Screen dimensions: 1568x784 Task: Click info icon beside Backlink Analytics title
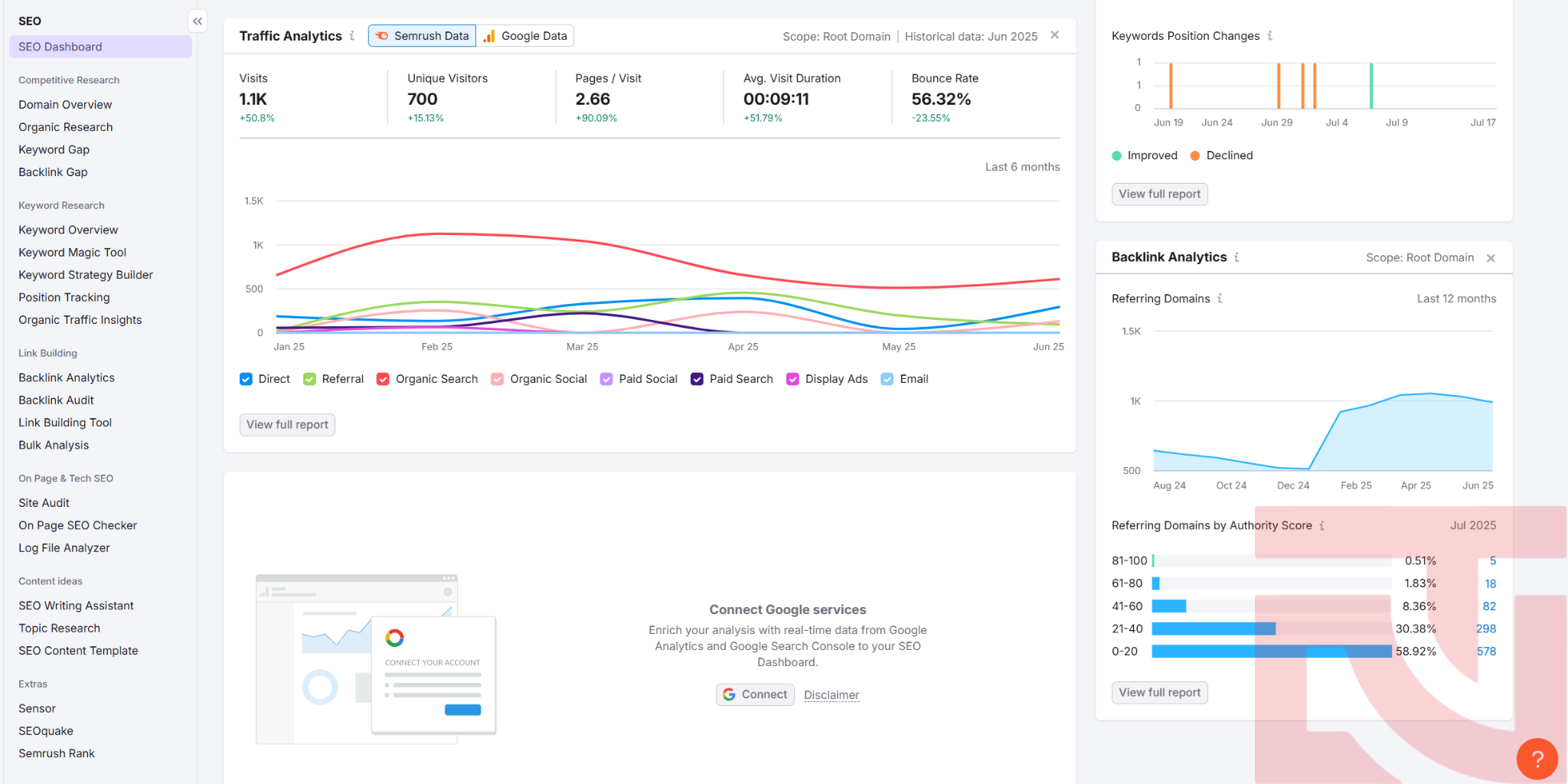(x=1236, y=257)
